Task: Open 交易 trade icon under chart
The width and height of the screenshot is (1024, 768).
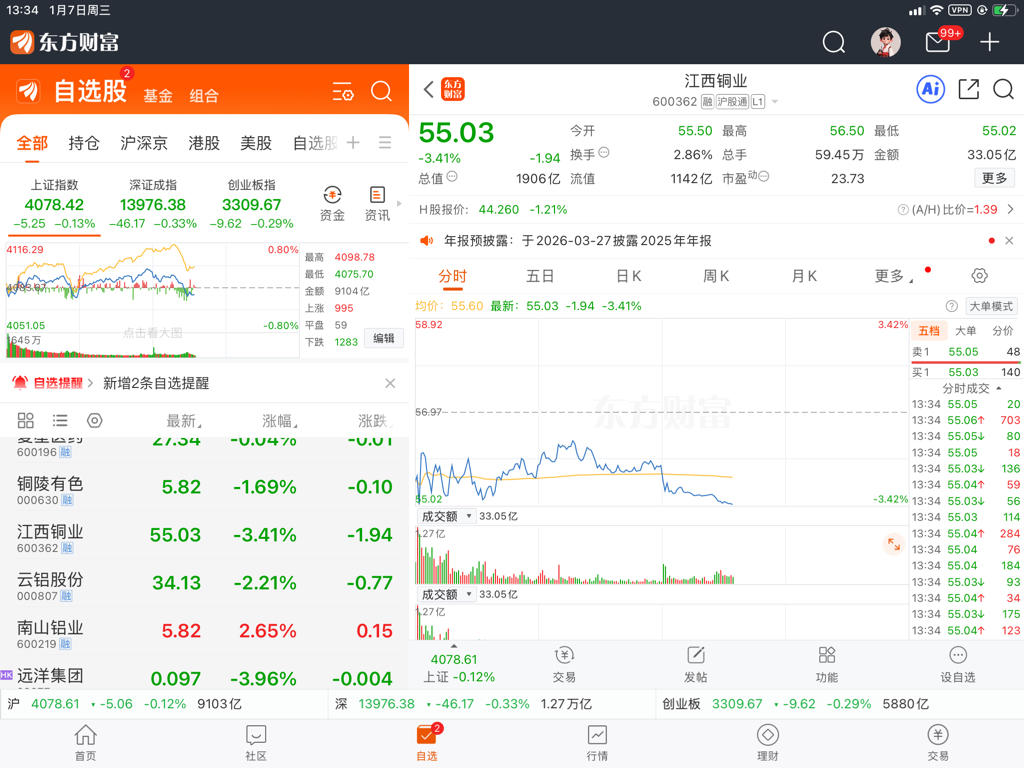Action: pyautogui.click(x=564, y=665)
